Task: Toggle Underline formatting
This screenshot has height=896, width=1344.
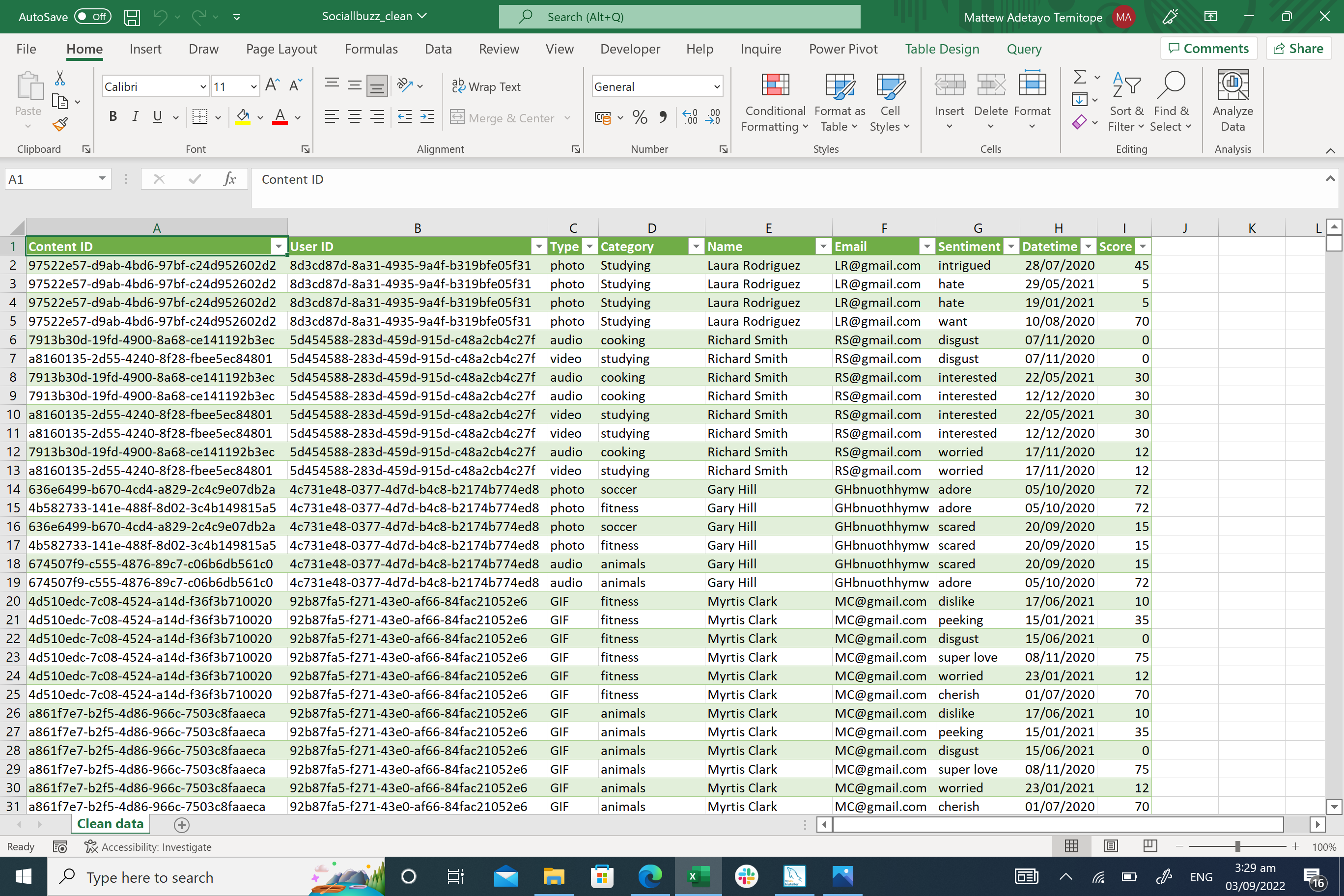Action: (158, 117)
